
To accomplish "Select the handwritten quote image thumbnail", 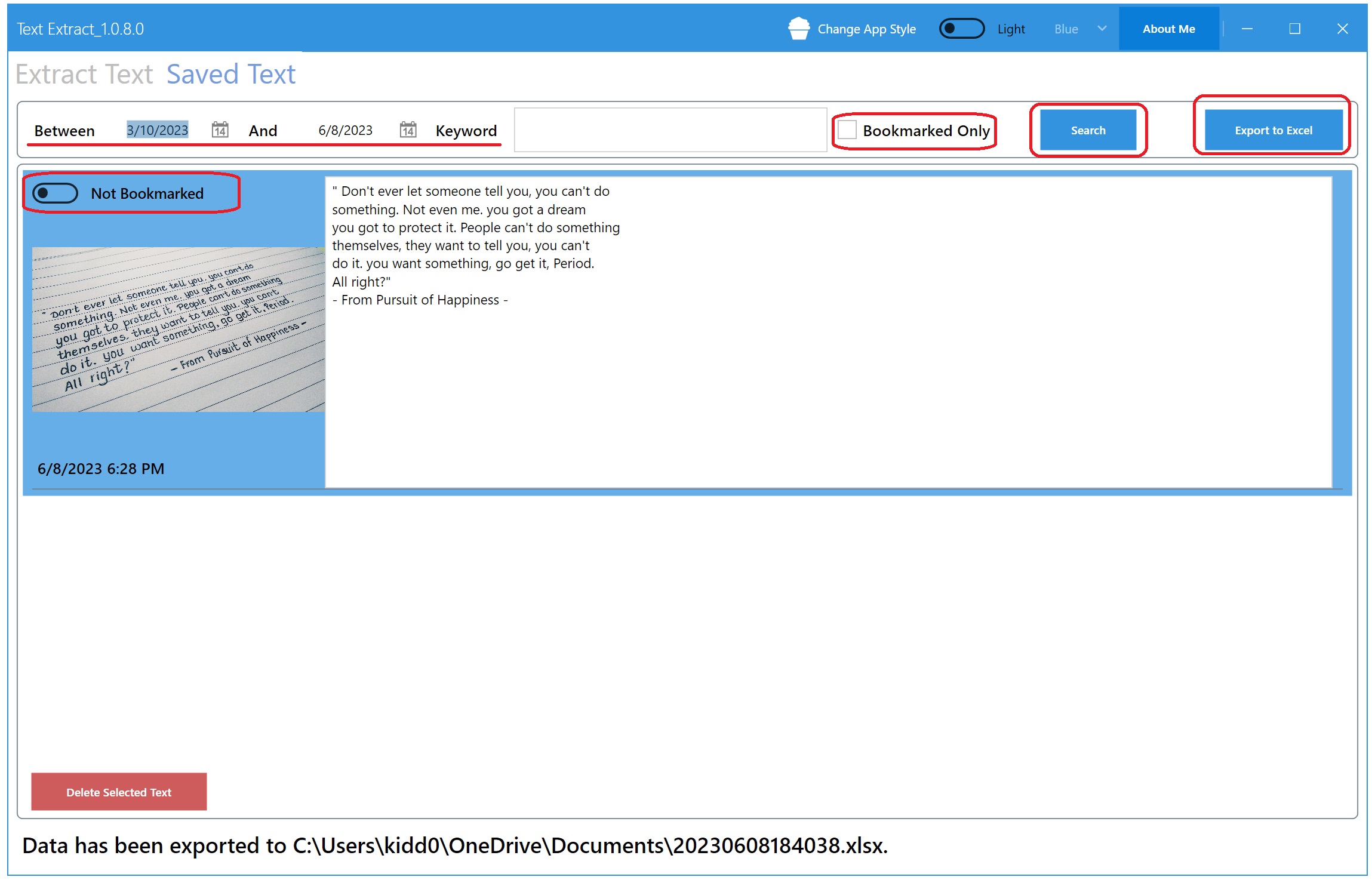I will [x=178, y=329].
